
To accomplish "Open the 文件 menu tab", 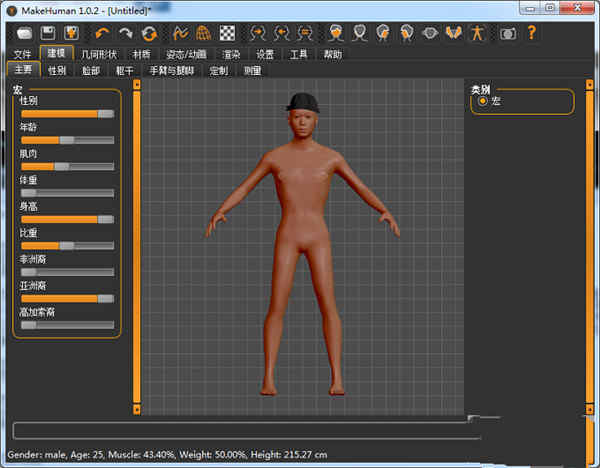I will tap(24, 54).
